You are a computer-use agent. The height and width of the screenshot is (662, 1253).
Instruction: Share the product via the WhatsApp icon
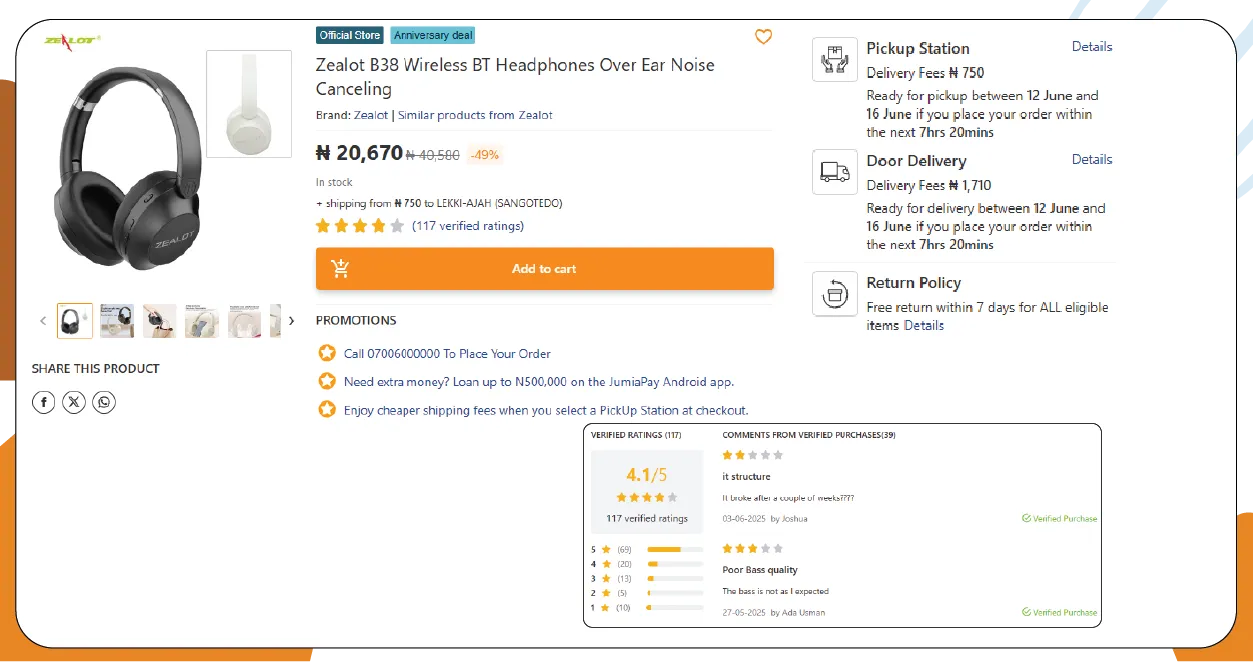point(104,401)
